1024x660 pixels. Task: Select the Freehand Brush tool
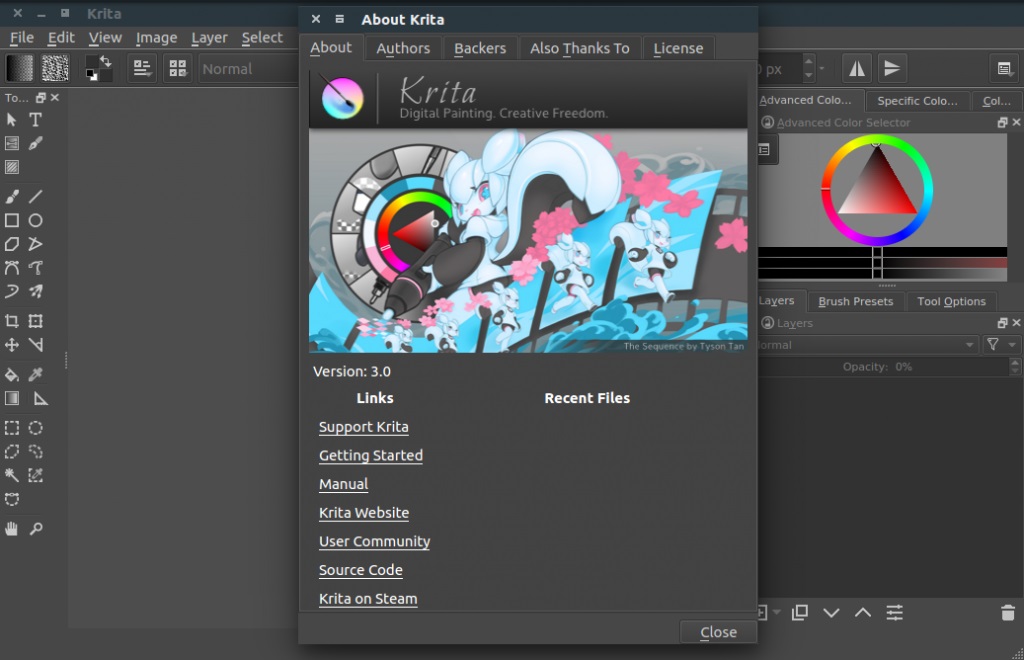pyautogui.click(x=12, y=196)
